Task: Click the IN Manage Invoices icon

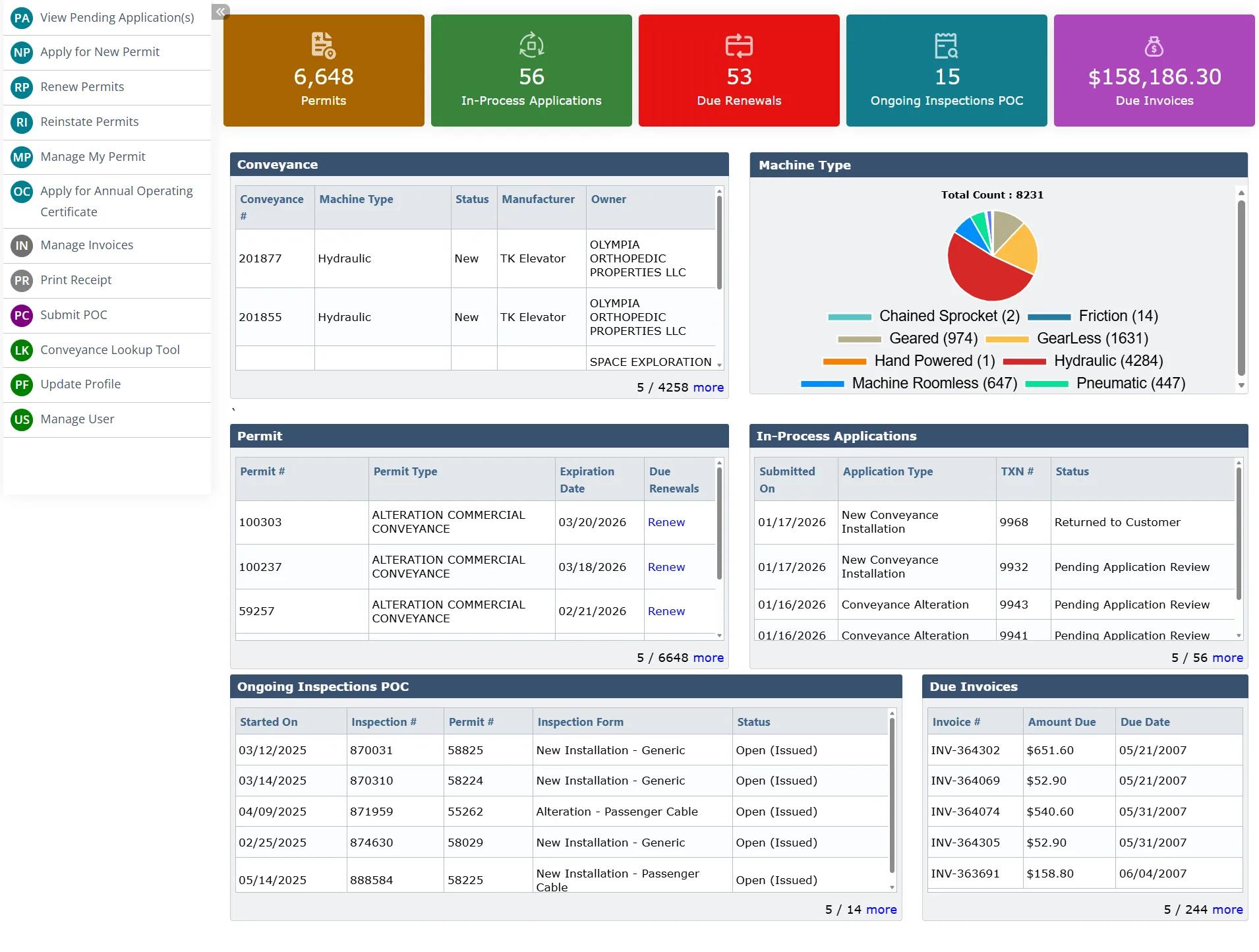Action: point(22,246)
